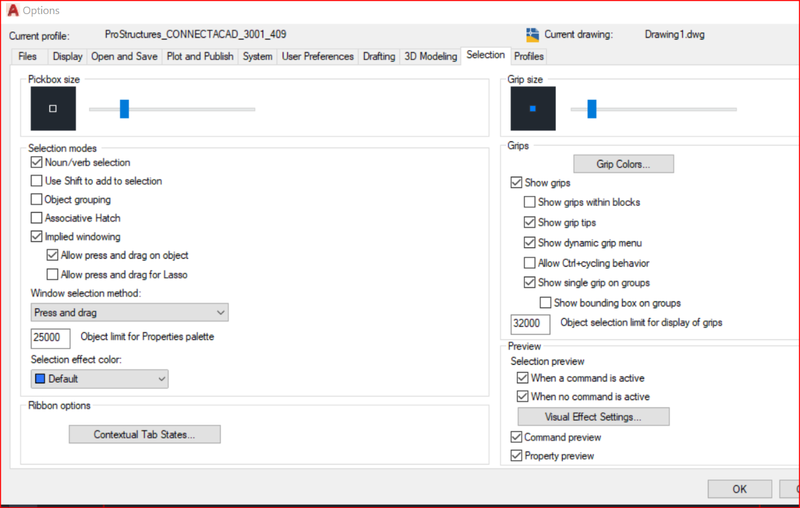Adjust the Pickbox size slider handle
This screenshot has height=508, width=800.
tap(124, 109)
